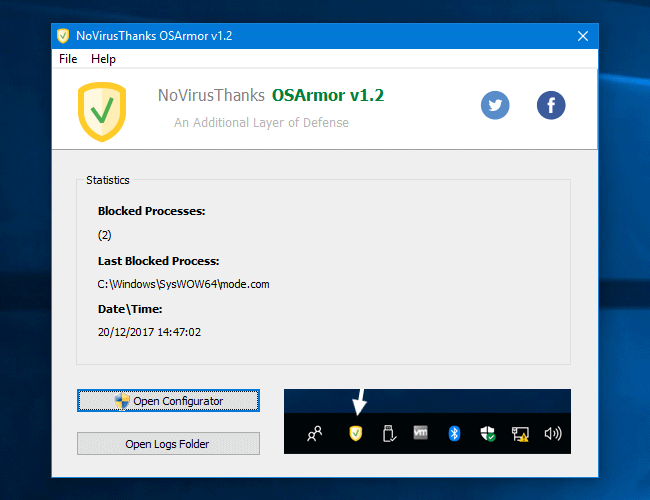The image size is (650, 500).
Task: Open the Twitter link icon
Action: coord(495,105)
